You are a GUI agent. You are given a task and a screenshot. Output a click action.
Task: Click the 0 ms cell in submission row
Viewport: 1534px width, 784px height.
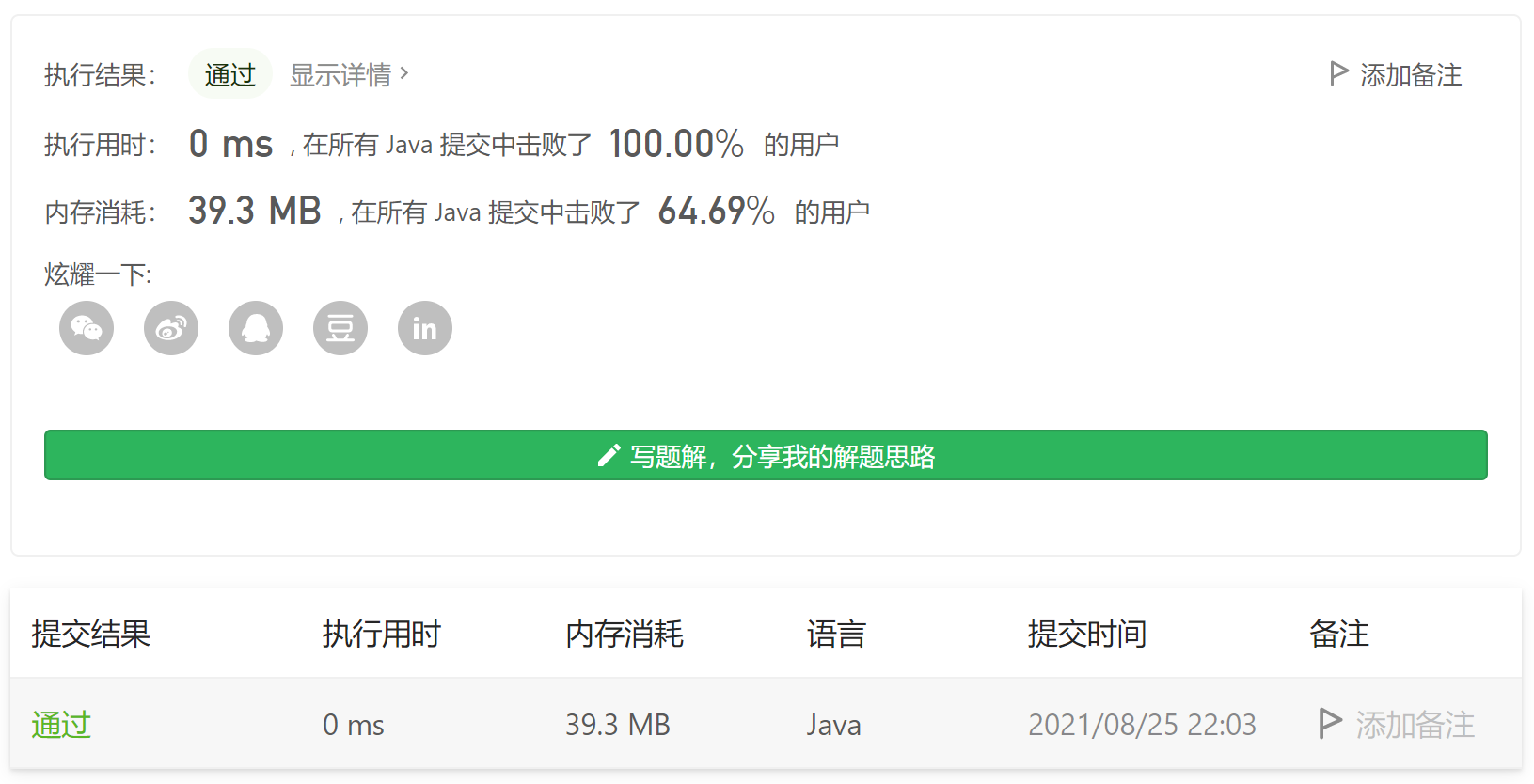tap(354, 725)
